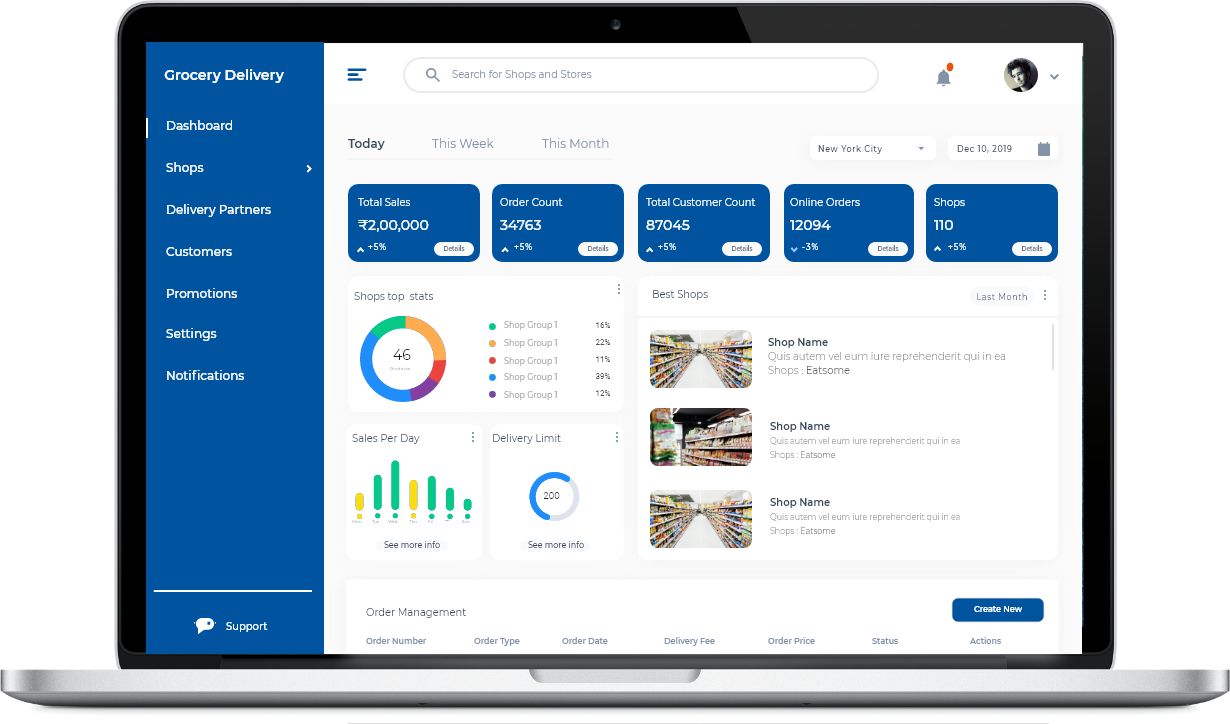Open the New York City dropdown
Viewport: 1230px width, 724px height.
tap(872, 148)
